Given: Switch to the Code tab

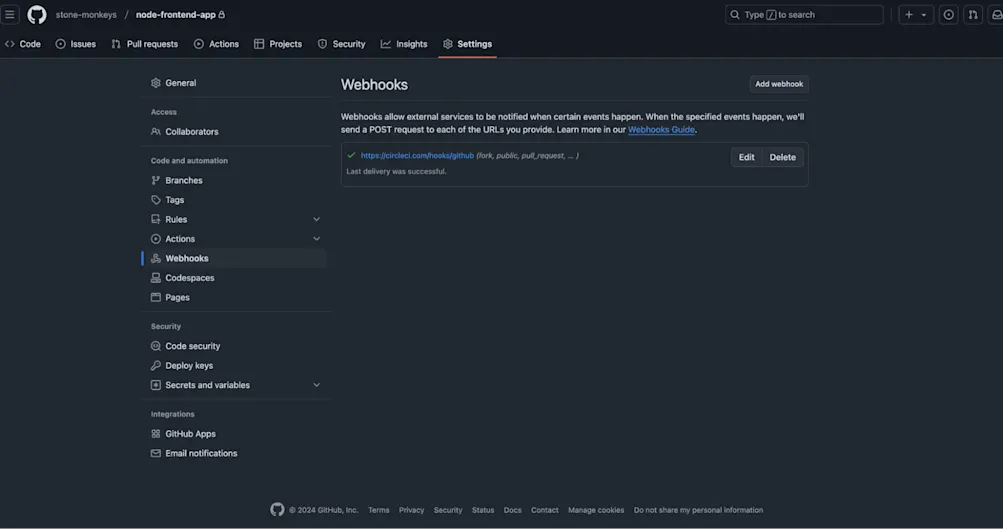Looking at the screenshot, I should coord(23,44).
